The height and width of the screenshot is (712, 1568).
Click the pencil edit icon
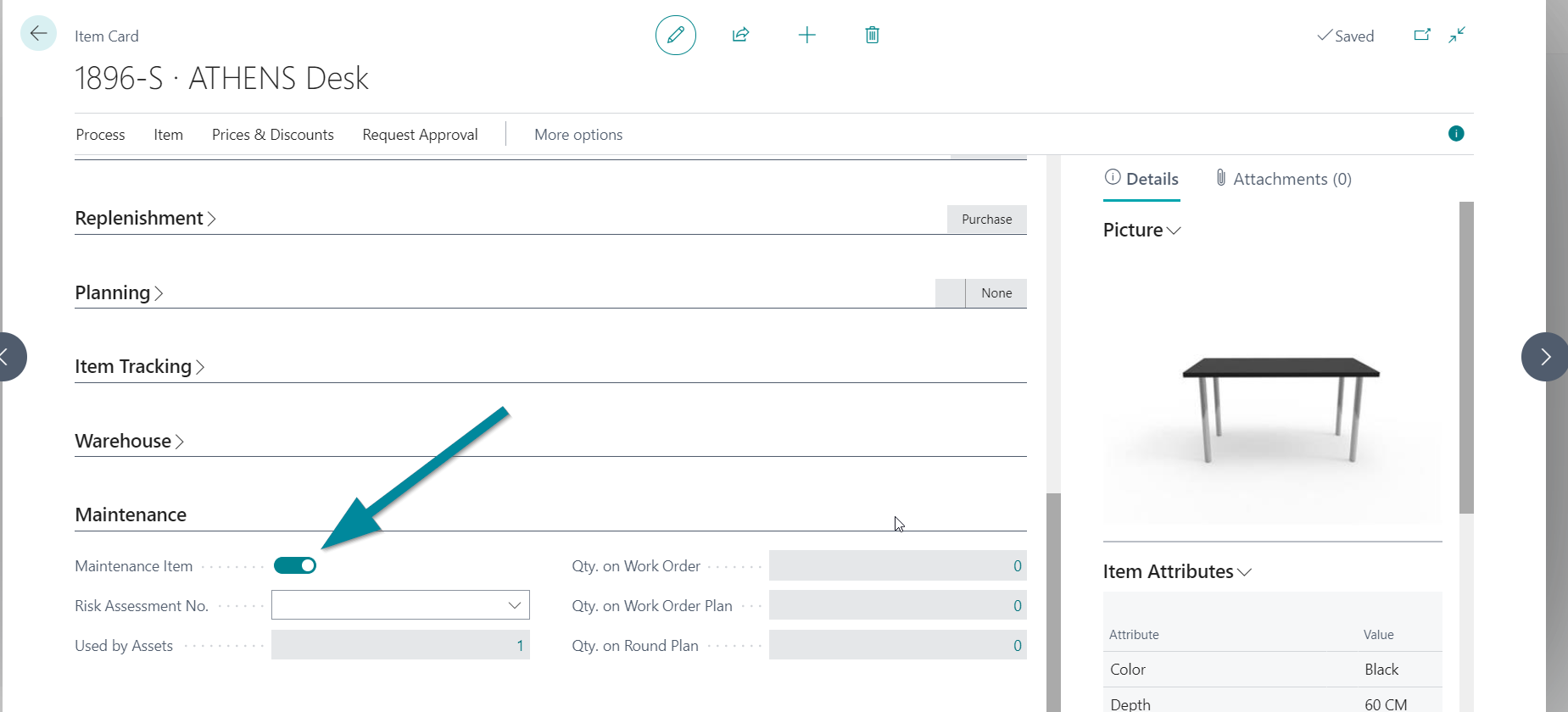click(676, 35)
